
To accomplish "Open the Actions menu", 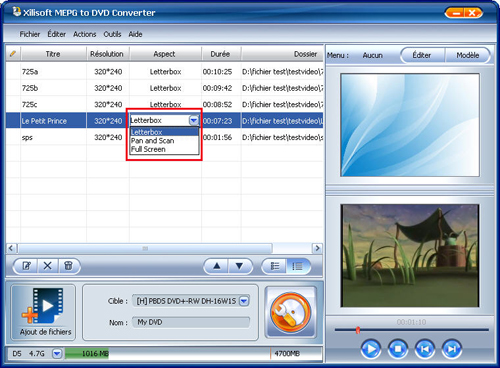I will point(85,34).
